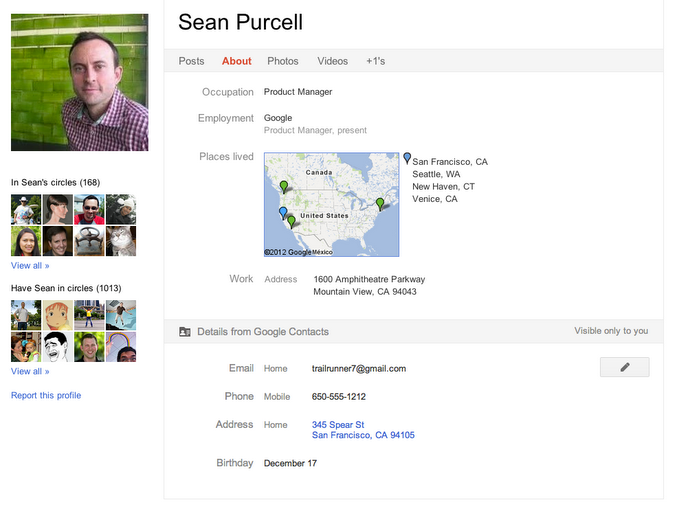This screenshot has width=677, height=511.
Task: Open the cartoon face avatar thumbnail
Action: point(56,315)
